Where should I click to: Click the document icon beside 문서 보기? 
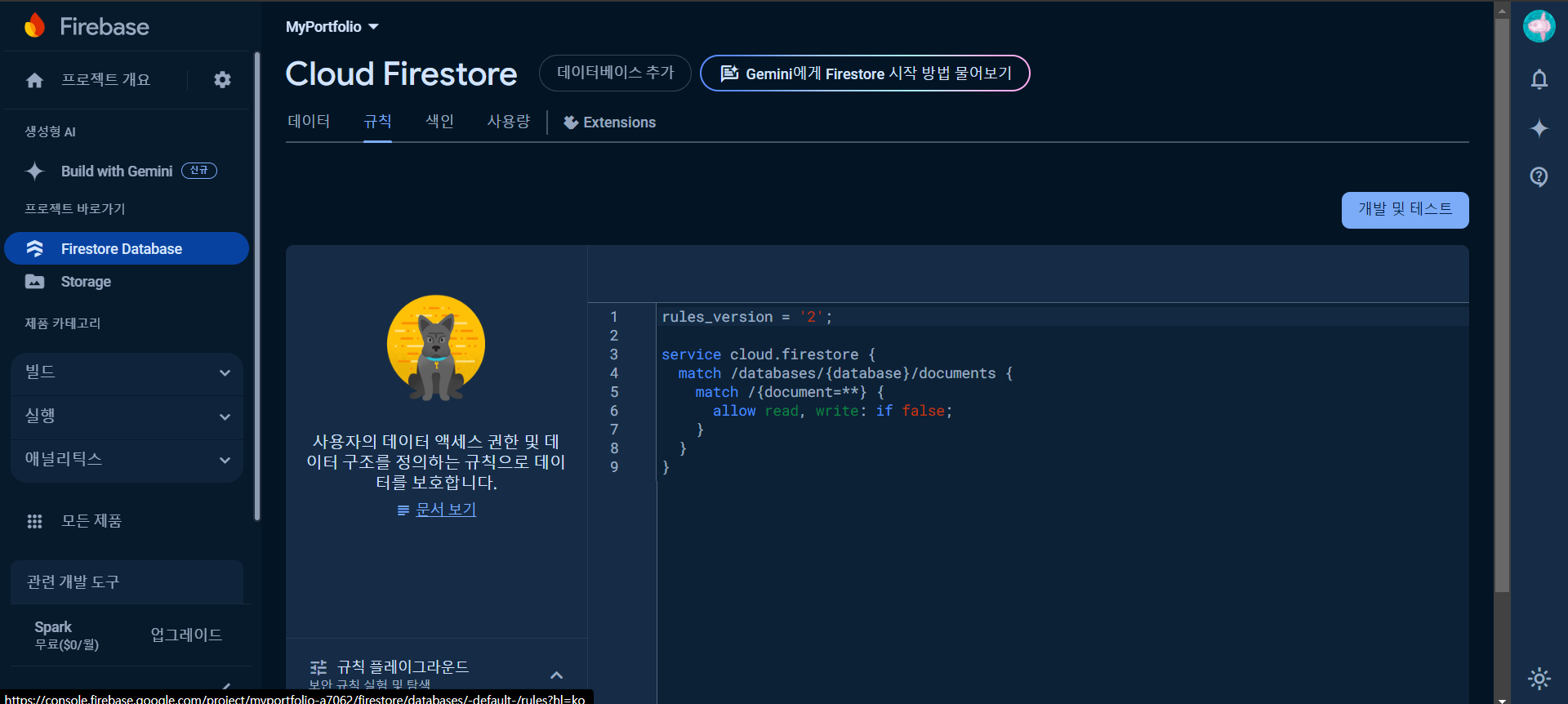(403, 510)
